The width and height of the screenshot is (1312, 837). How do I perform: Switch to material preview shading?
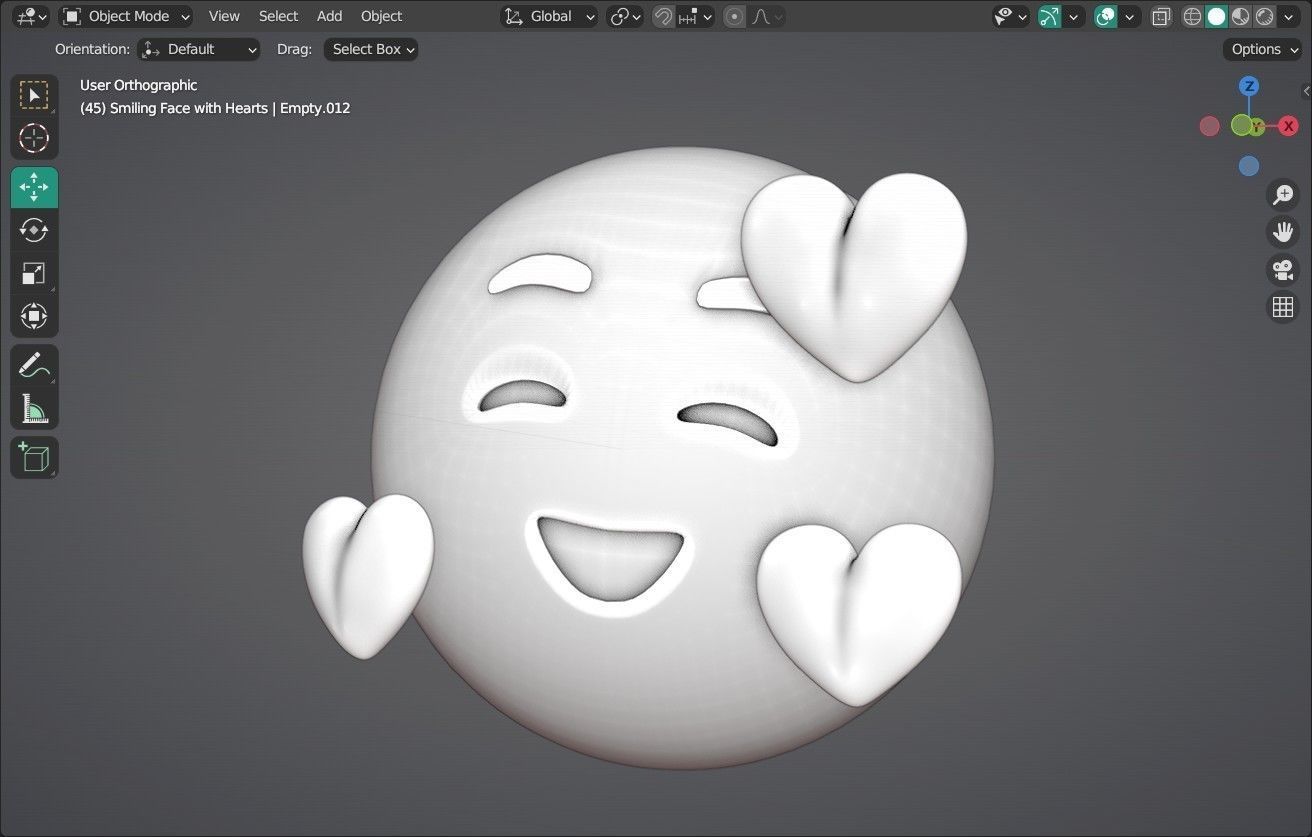tap(1240, 16)
